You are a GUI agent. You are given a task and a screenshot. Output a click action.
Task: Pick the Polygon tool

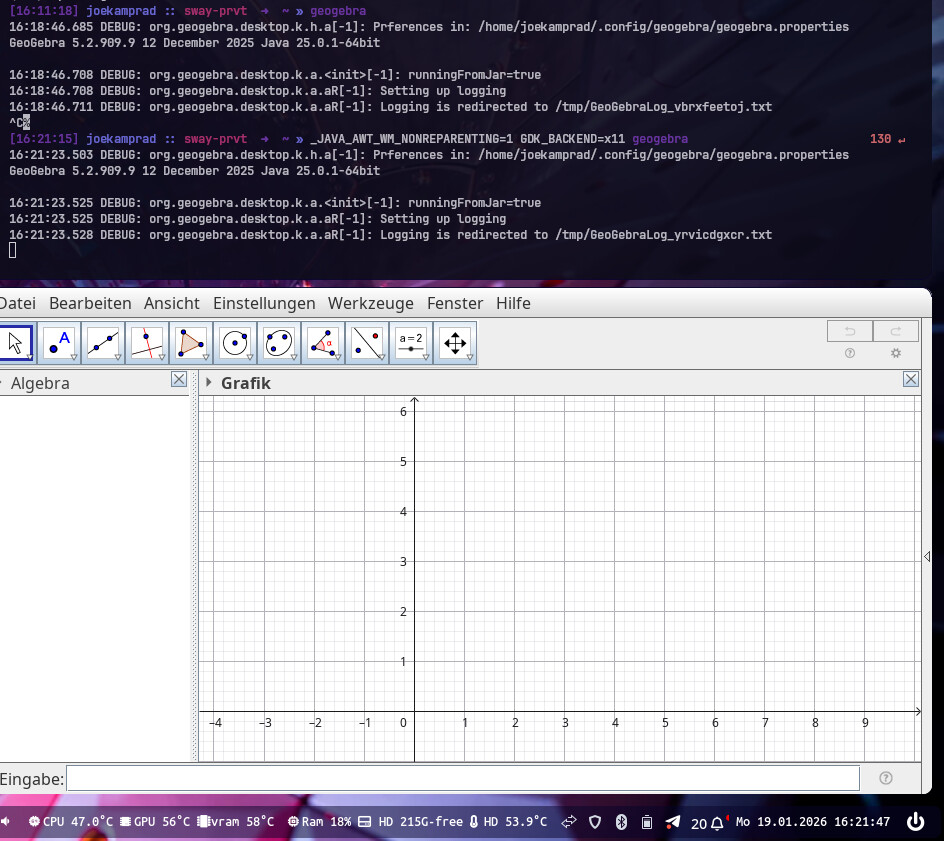click(191, 343)
